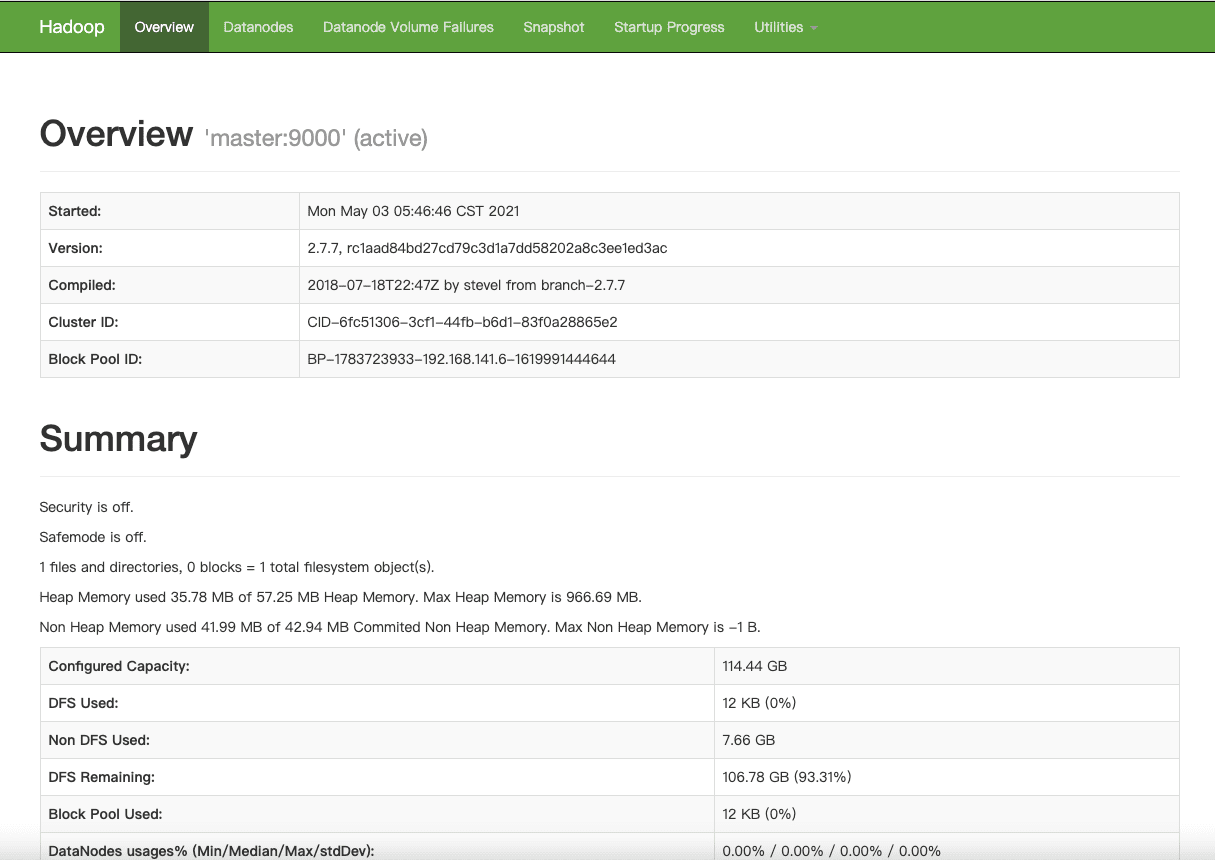
Task: Click the 'Safemode is off.' status text
Action: point(93,537)
